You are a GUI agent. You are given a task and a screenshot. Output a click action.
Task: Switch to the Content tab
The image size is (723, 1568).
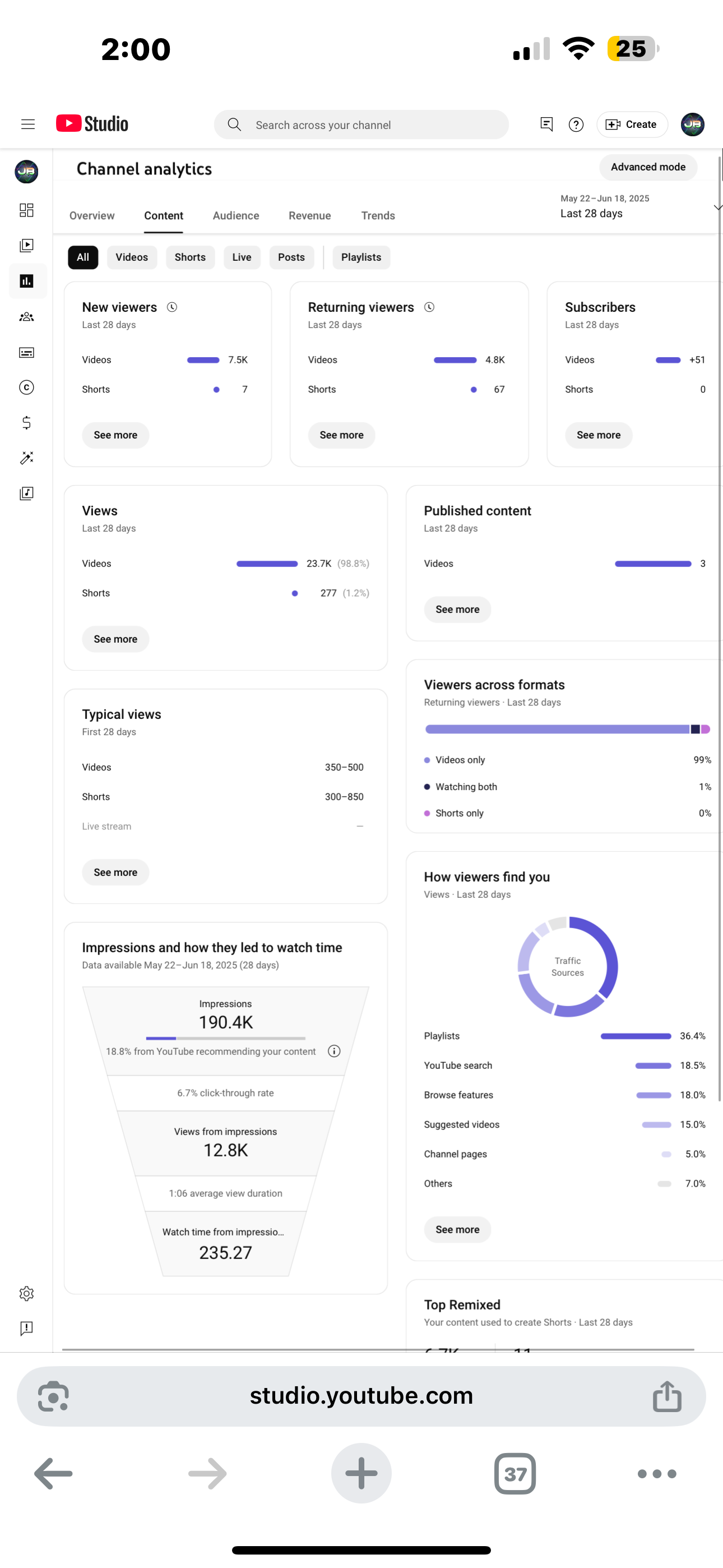tap(163, 215)
